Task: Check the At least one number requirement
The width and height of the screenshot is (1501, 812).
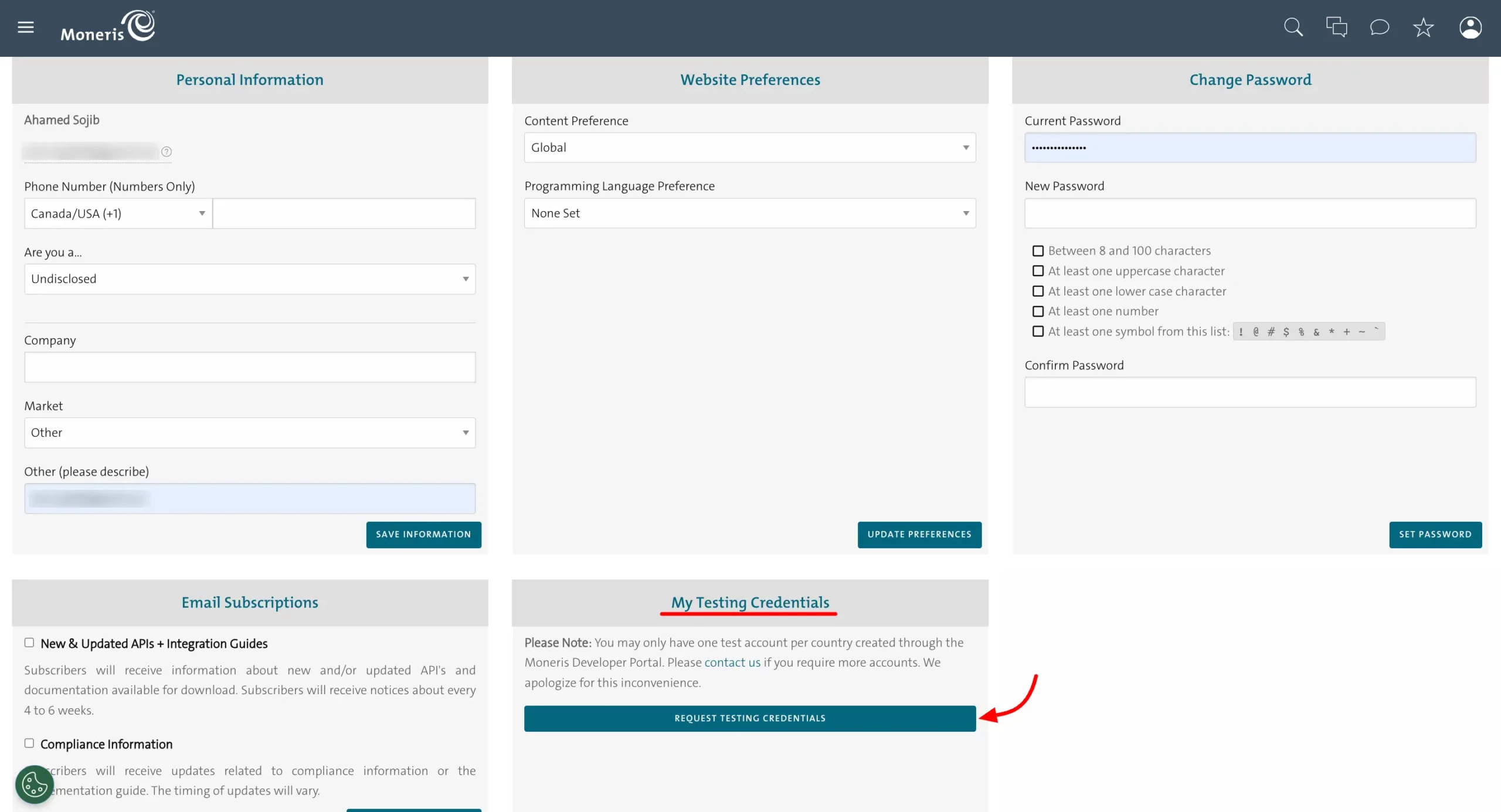Action: (1038, 311)
